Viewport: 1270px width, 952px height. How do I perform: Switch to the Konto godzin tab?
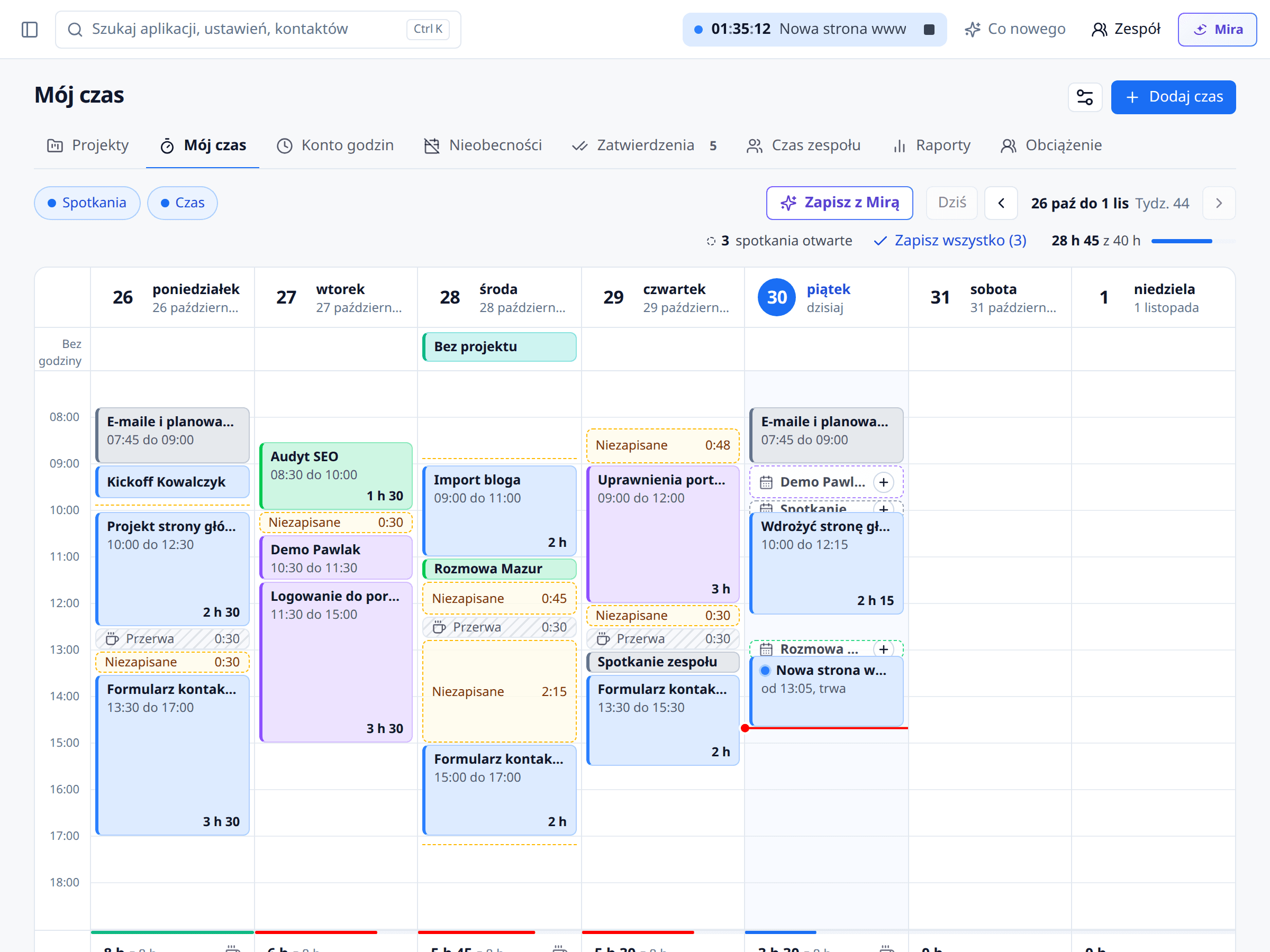[x=335, y=146]
